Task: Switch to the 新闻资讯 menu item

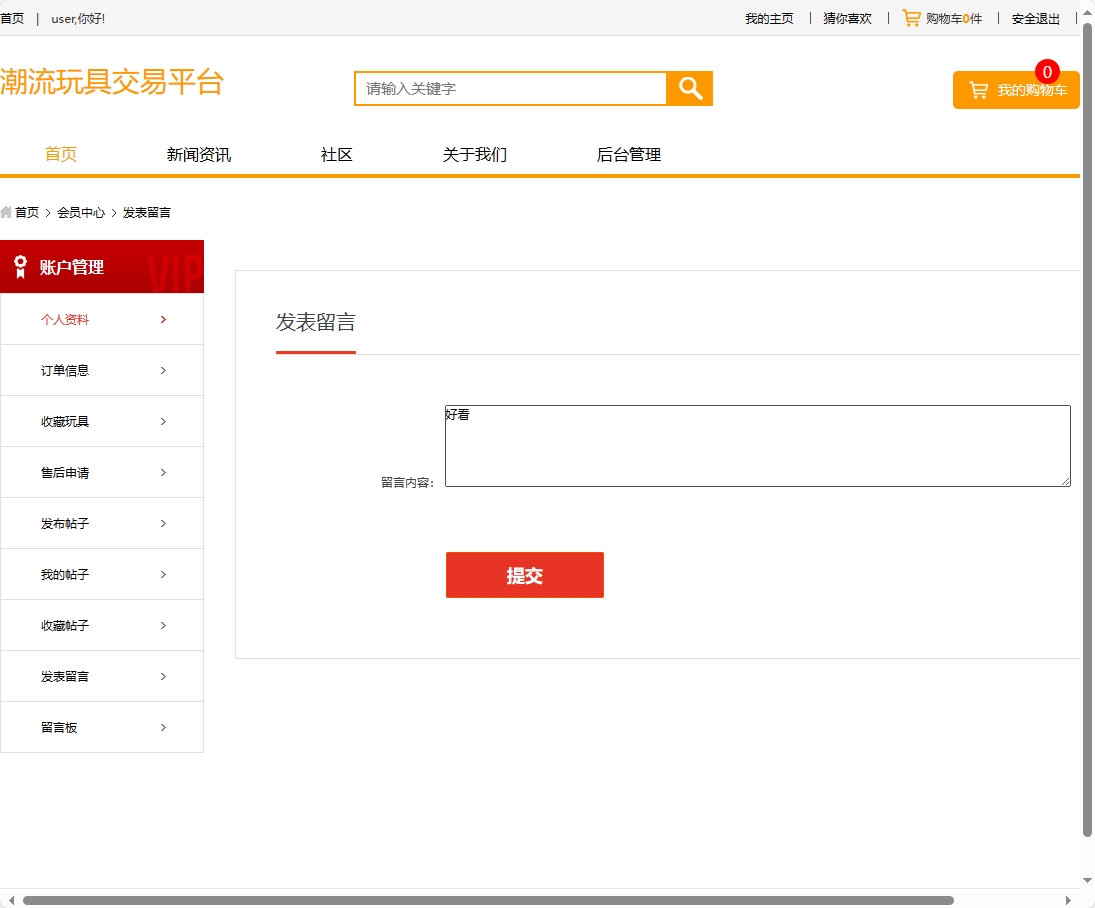Action: click(x=197, y=155)
